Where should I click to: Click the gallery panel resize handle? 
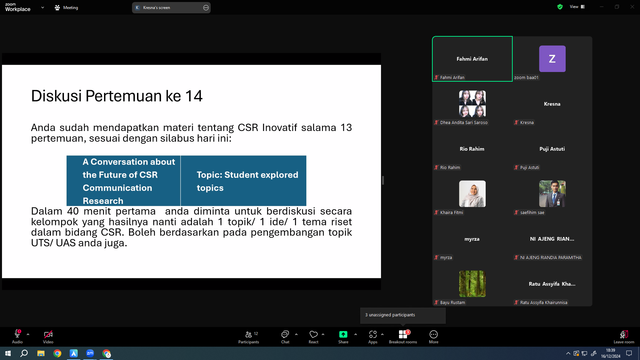click(383, 180)
